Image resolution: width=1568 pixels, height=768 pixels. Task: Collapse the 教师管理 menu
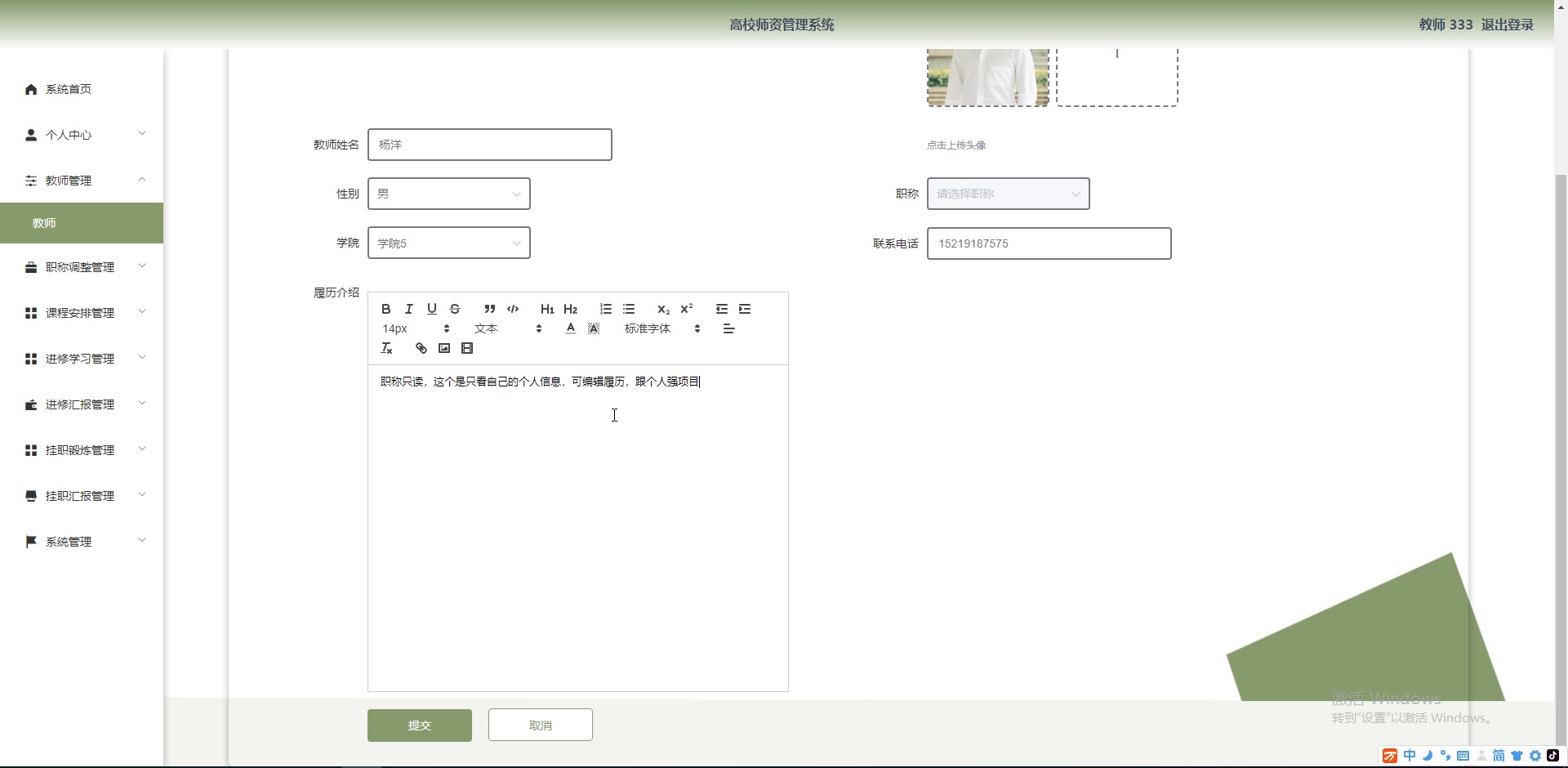tap(82, 181)
